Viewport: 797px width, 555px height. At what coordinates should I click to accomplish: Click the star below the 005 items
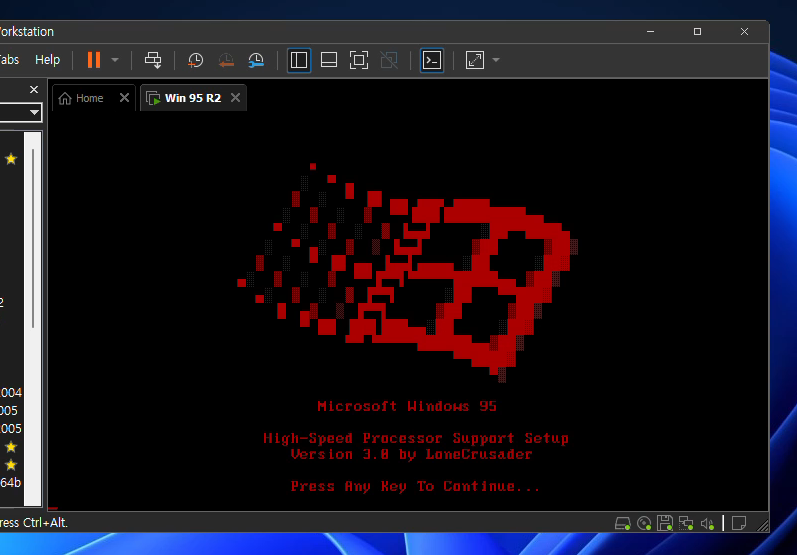(x=11, y=447)
